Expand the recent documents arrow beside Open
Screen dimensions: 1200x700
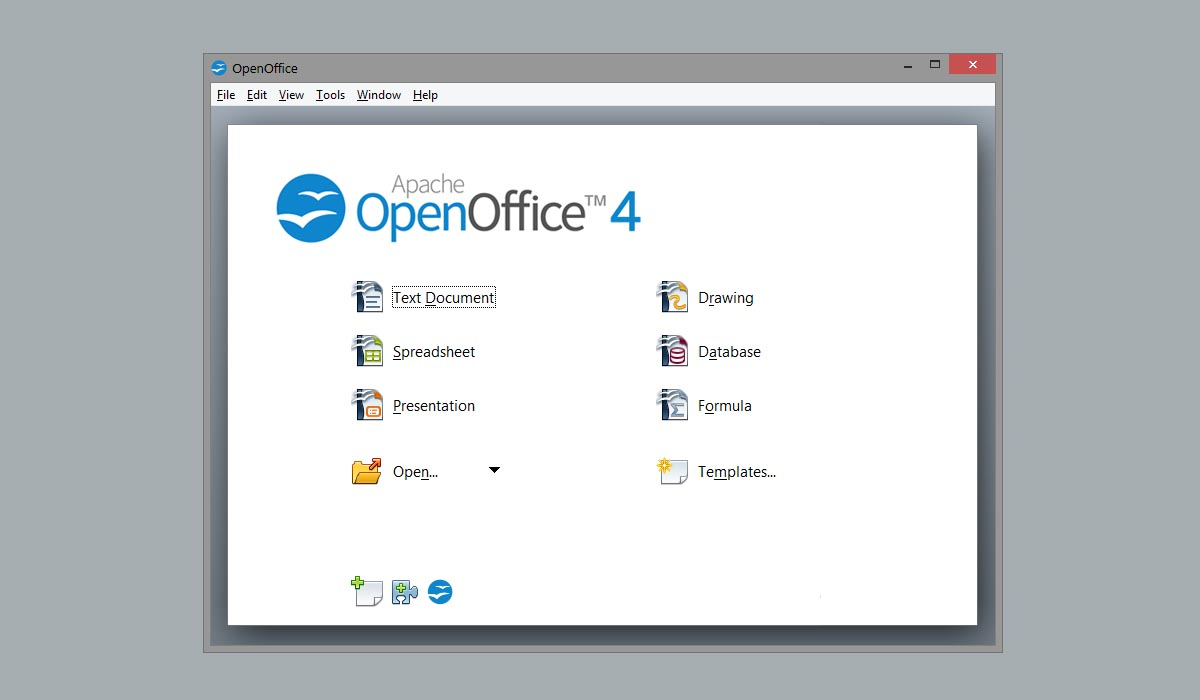[x=494, y=470]
